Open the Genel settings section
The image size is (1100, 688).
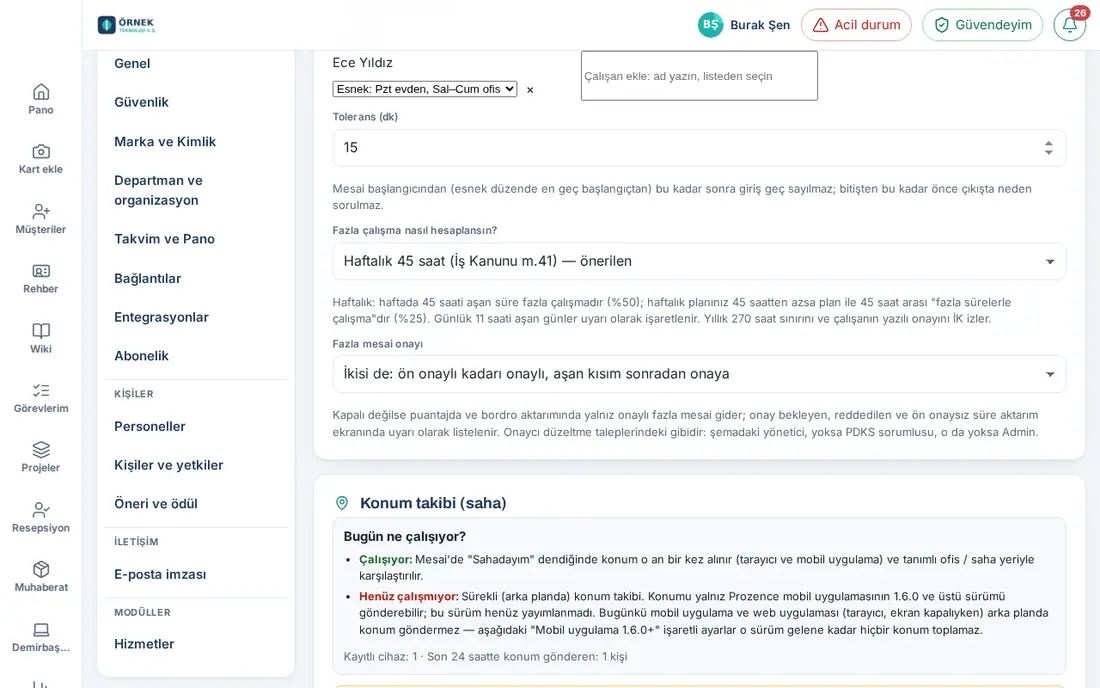click(x=132, y=63)
